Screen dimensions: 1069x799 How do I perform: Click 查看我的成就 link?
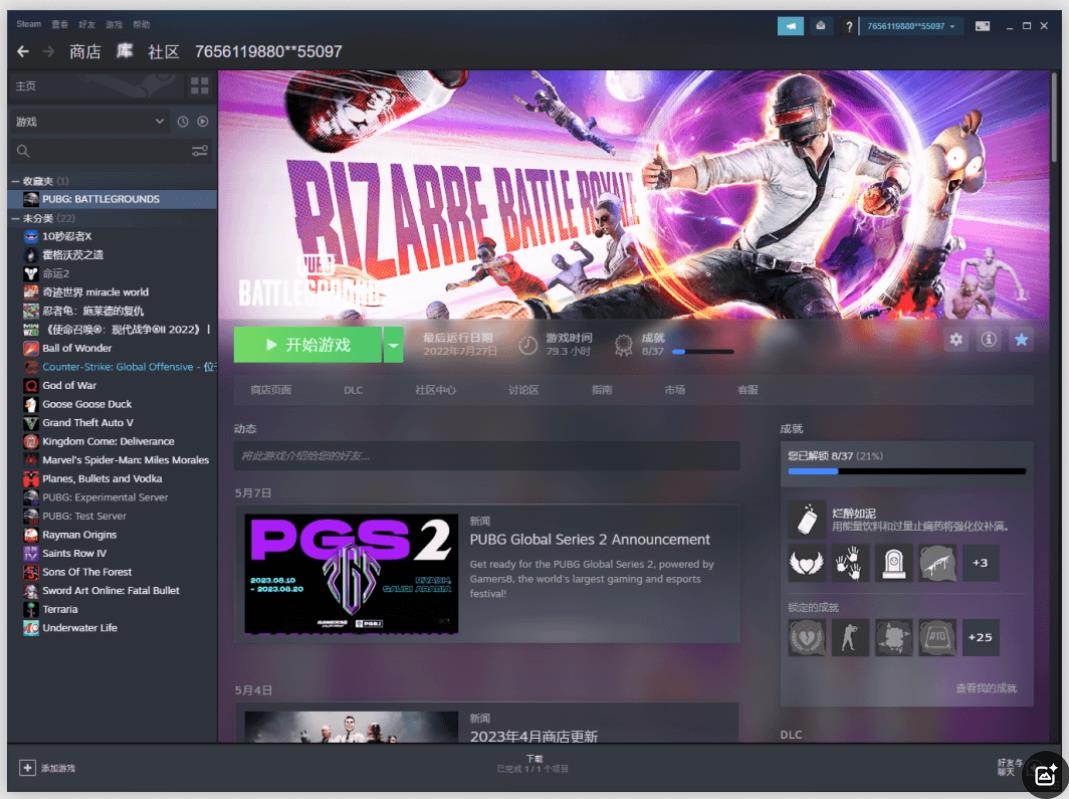(x=986, y=689)
